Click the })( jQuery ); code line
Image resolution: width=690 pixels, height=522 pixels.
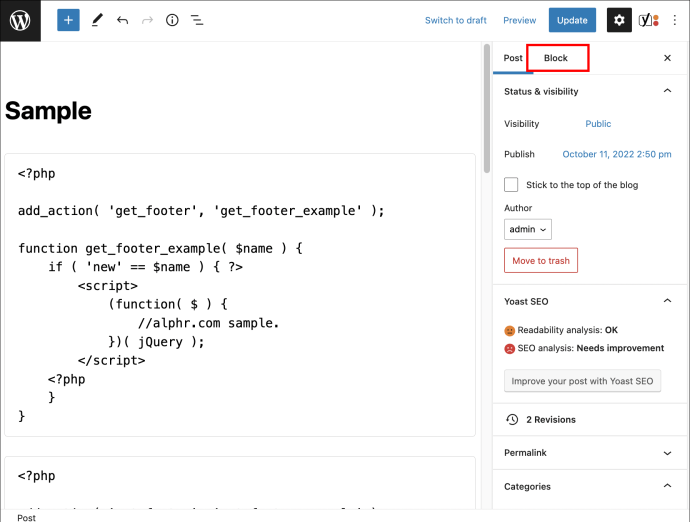pos(156,342)
